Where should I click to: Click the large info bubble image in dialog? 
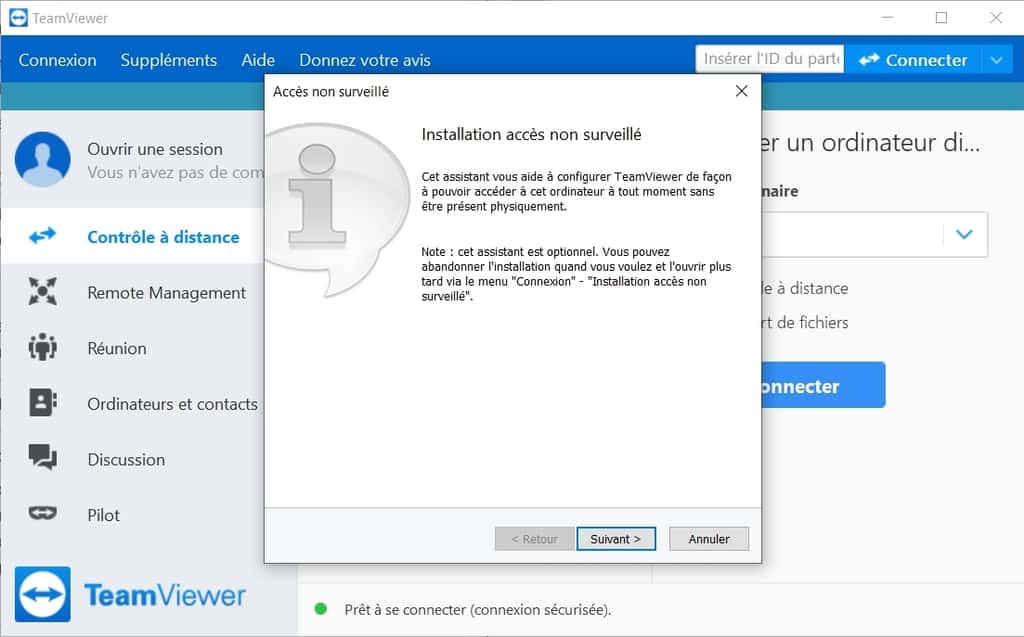pyautogui.click(x=336, y=209)
